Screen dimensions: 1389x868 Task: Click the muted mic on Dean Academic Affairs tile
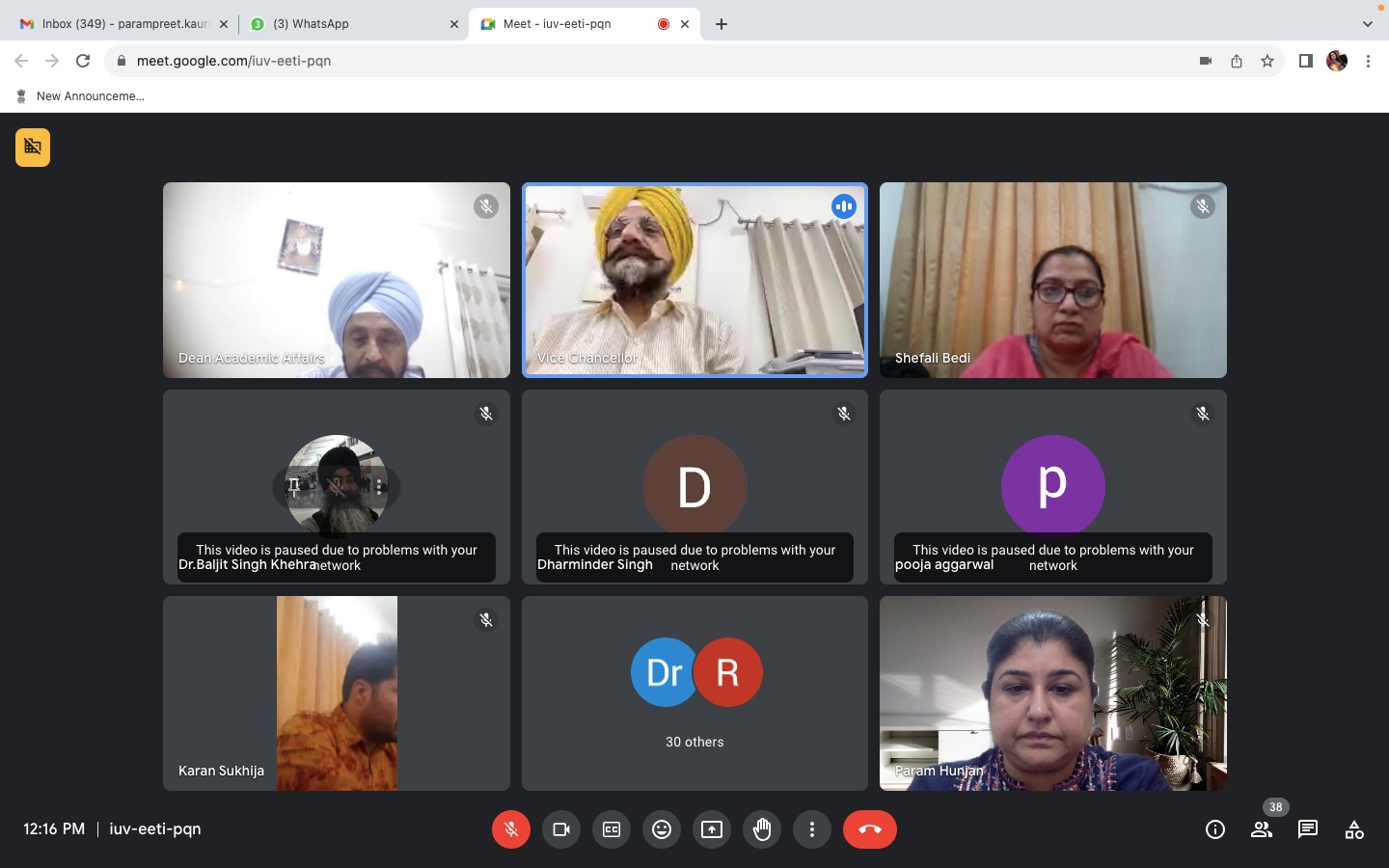[486, 206]
